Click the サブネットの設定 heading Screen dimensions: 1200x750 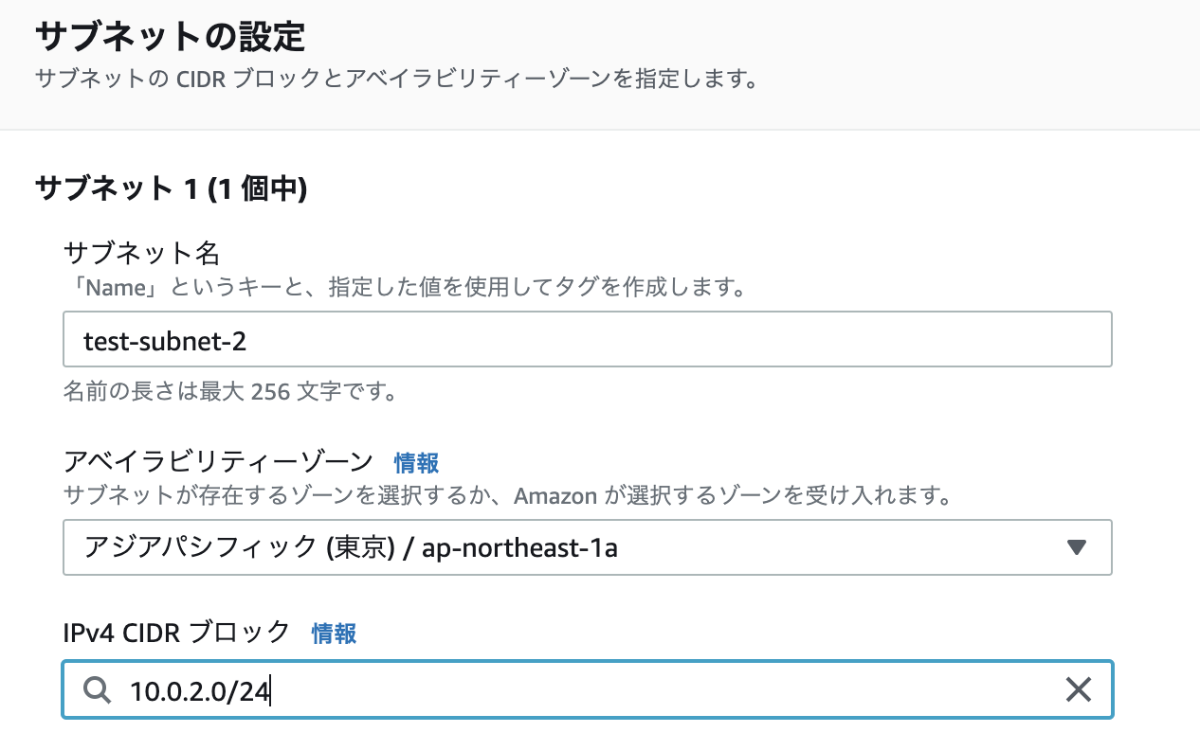(170, 37)
